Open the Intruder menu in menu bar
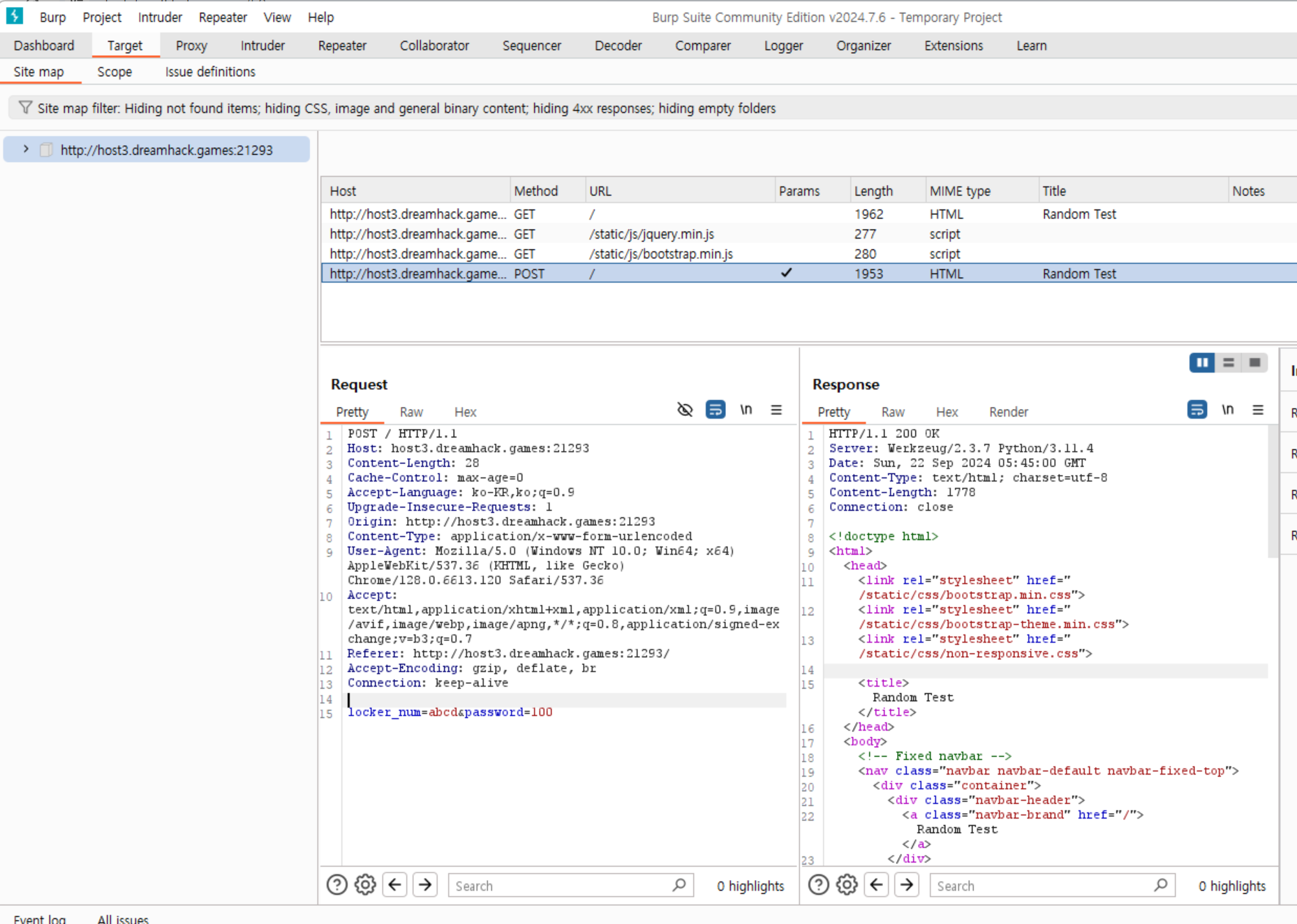Viewport: 1297px width, 924px height. pyautogui.click(x=160, y=17)
